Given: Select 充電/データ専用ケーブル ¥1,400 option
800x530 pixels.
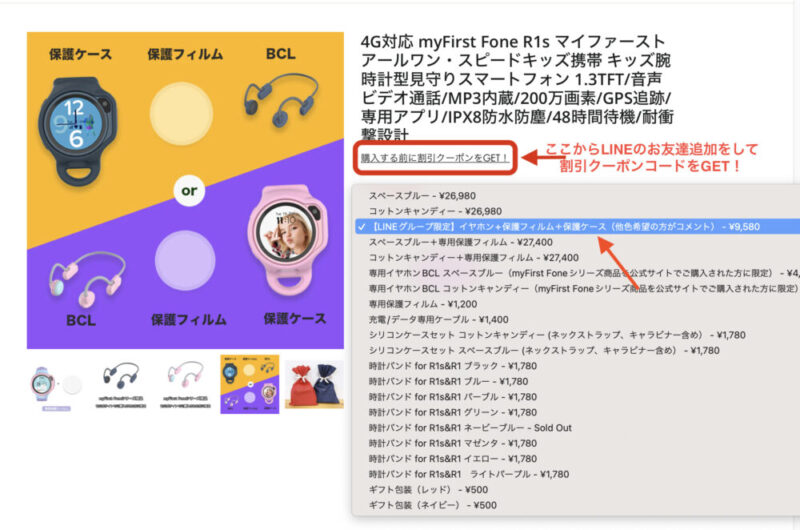Looking at the screenshot, I should (577, 320).
